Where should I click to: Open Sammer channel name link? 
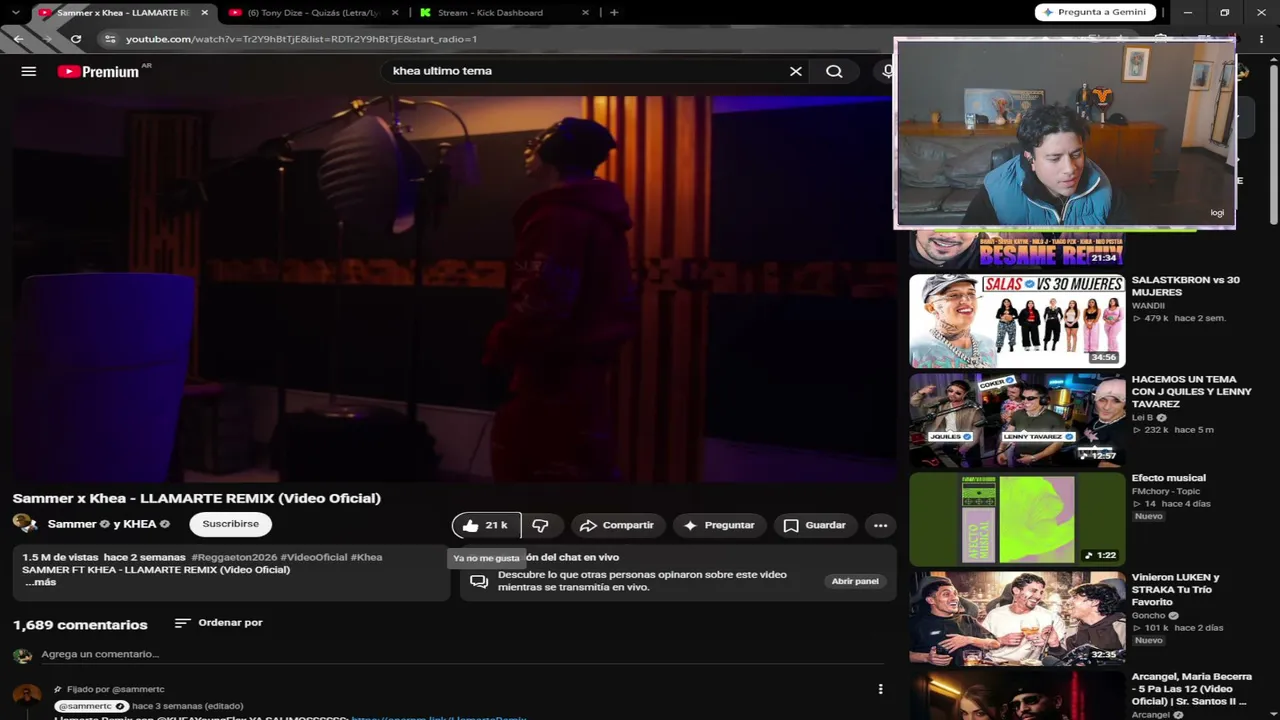click(72, 524)
